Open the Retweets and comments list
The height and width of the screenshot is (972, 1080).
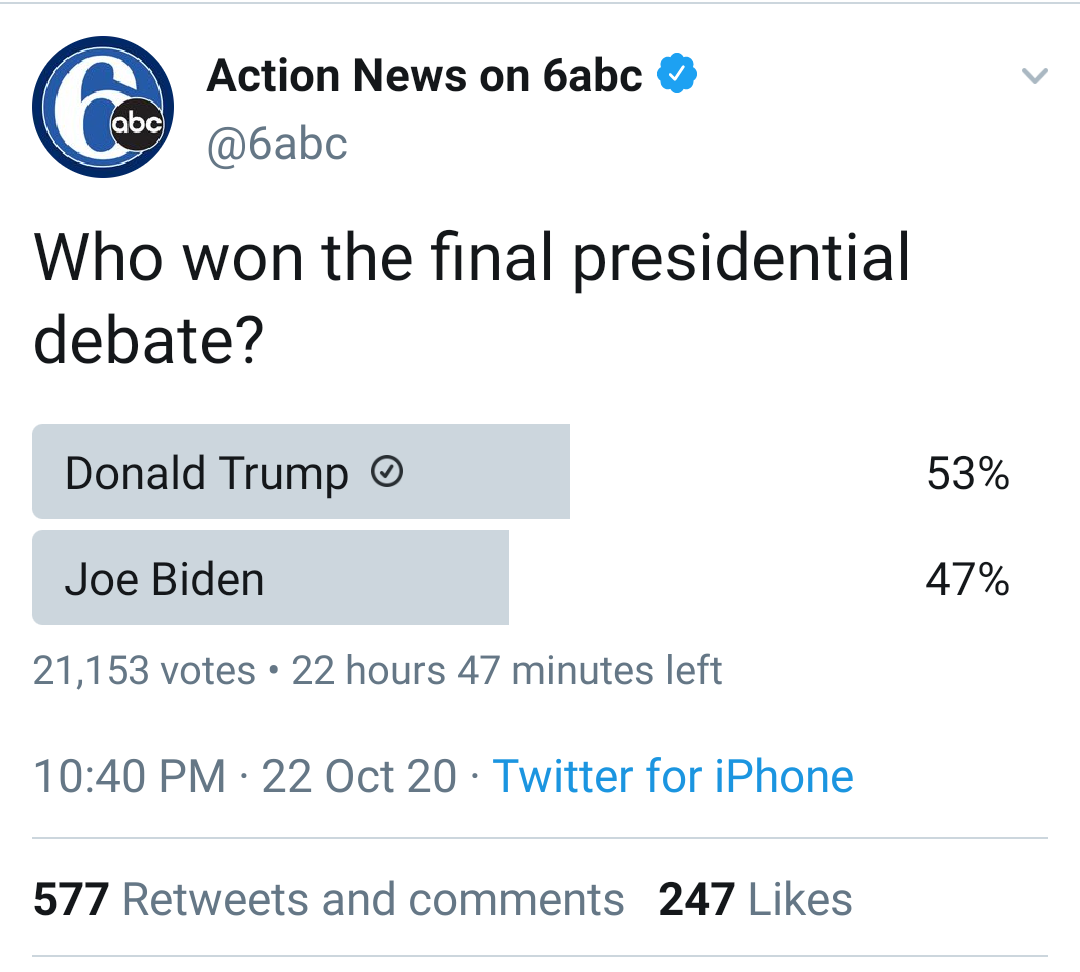click(373, 899)
